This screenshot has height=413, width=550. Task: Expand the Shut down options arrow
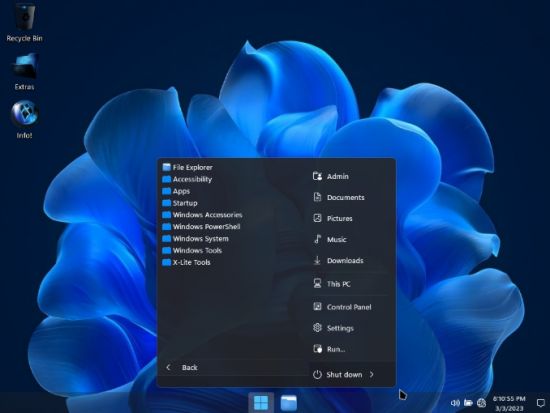[x=371, y=374]
